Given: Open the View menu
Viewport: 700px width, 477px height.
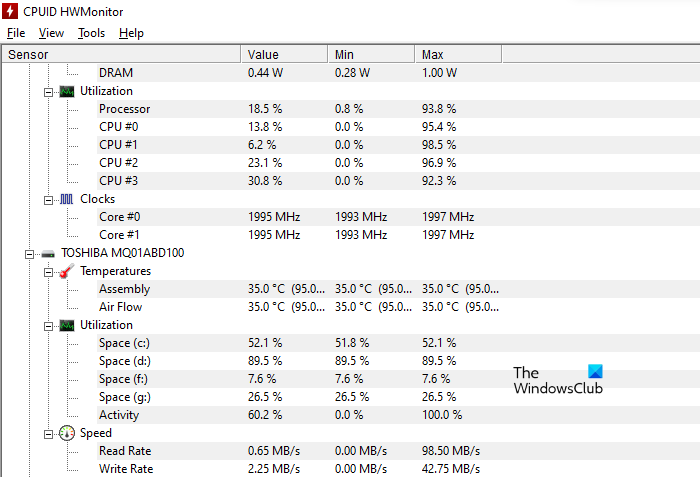Looking at the screenshot, I should click(51, 33).
